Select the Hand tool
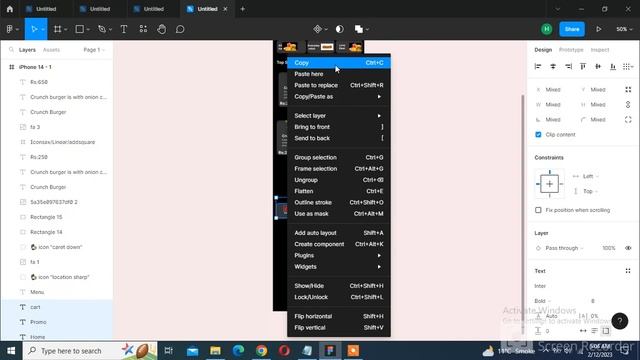This screenshot has width=640, height=360. coord(162,29)
